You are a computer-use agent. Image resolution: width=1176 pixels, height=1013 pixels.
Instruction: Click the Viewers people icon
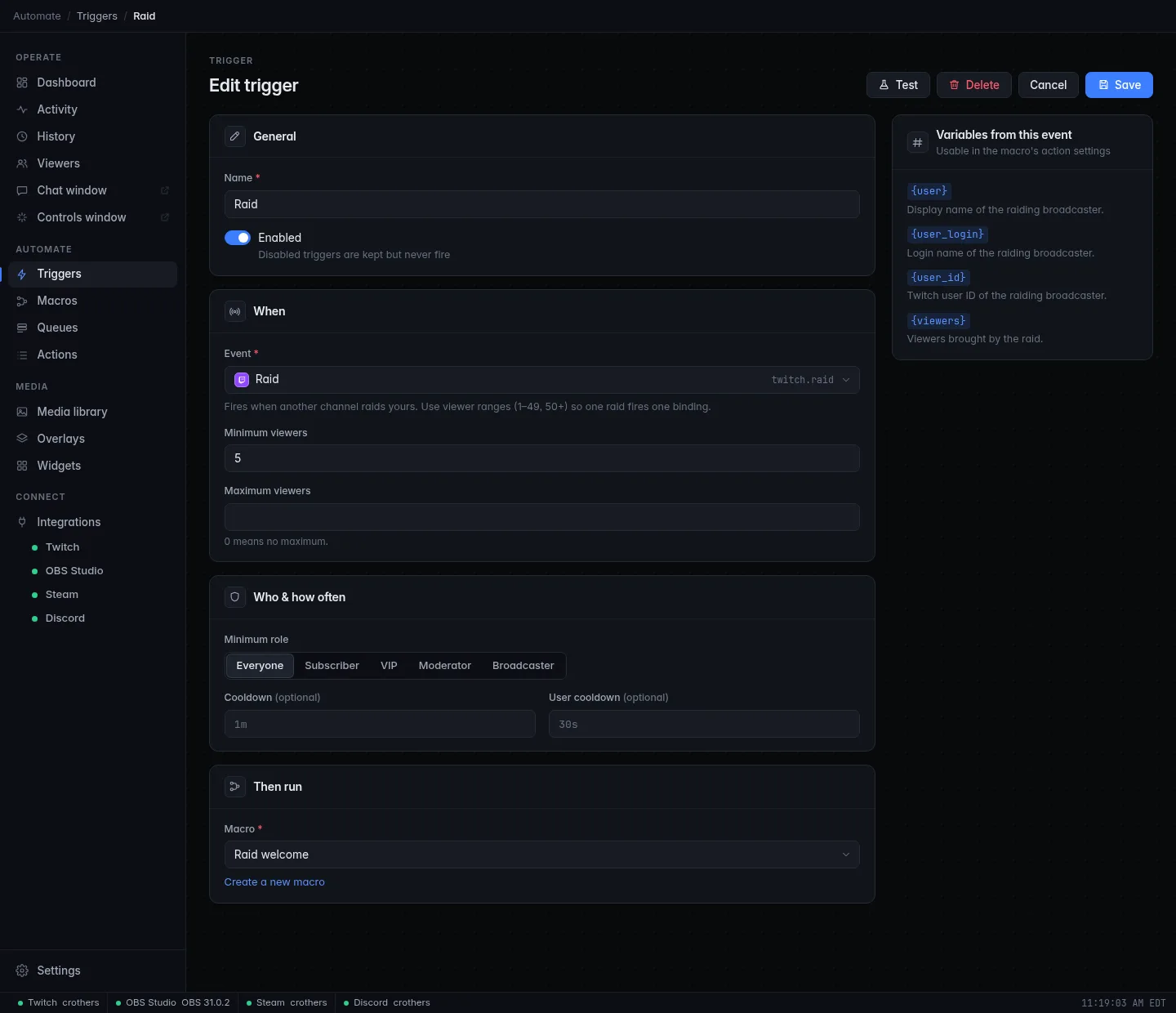click(22, 163)
